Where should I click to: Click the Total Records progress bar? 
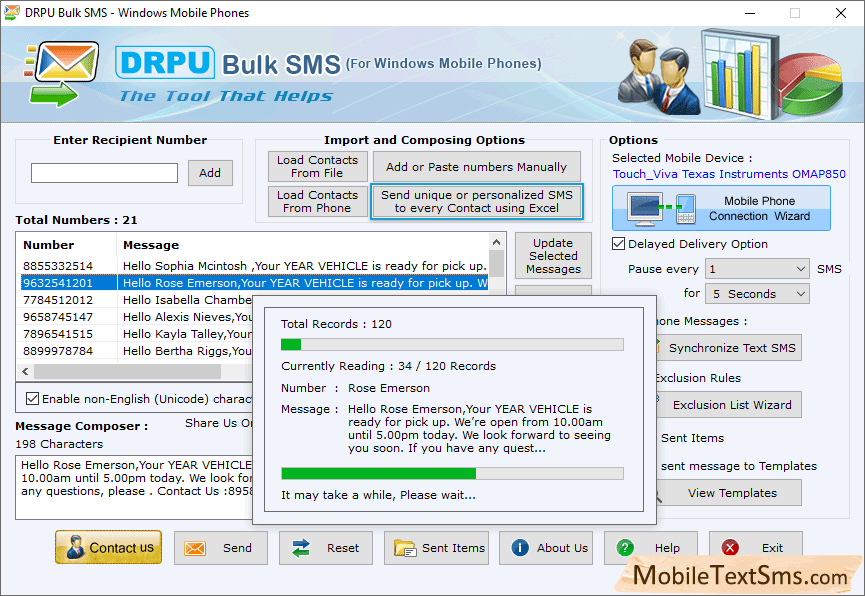point(452,345)
